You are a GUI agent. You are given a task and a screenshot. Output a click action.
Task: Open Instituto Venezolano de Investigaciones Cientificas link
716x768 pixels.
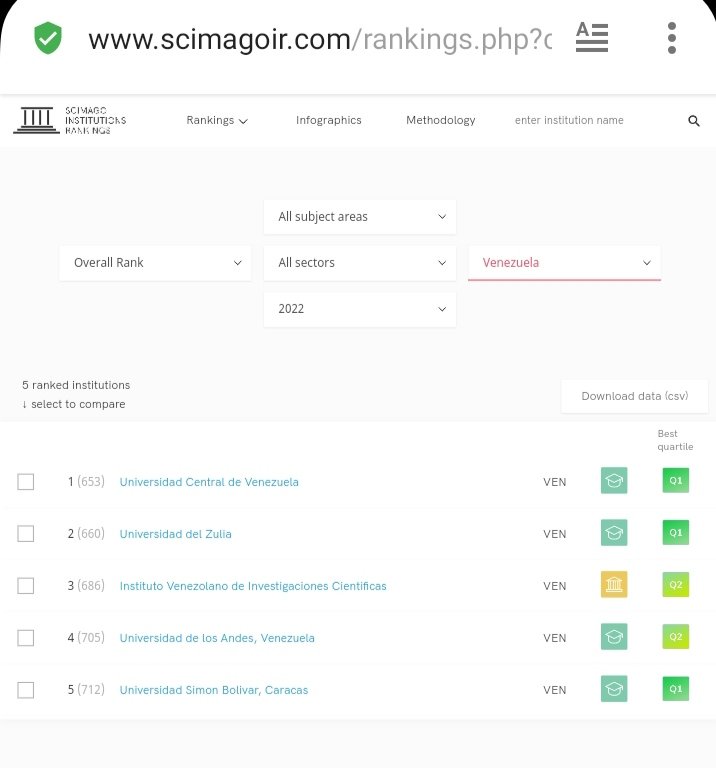click(x=253, y=586)
